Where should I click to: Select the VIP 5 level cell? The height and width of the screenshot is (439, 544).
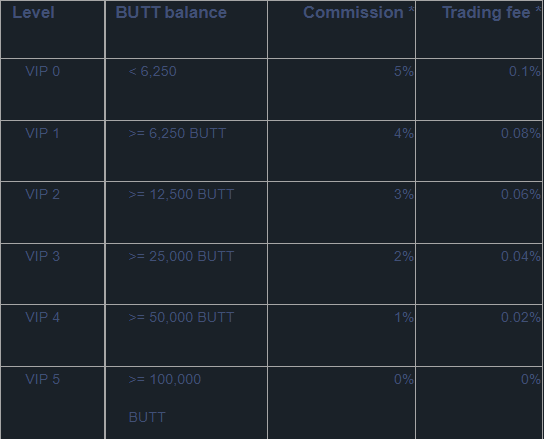pos(52,403)
